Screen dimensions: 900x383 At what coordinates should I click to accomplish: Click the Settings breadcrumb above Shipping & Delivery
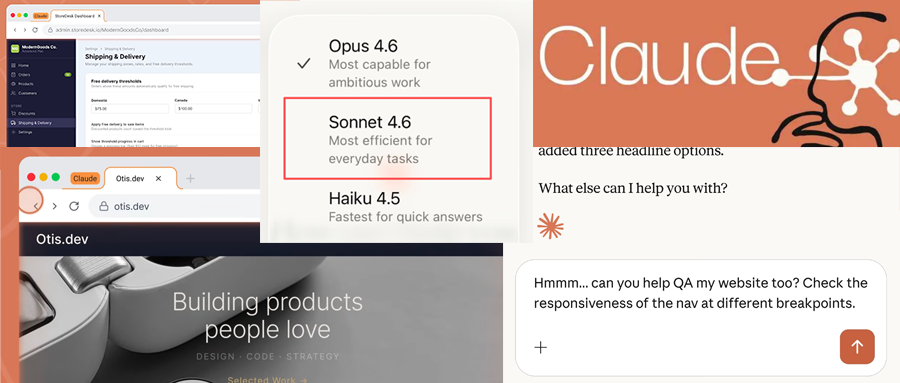click(x=91, y=50)
